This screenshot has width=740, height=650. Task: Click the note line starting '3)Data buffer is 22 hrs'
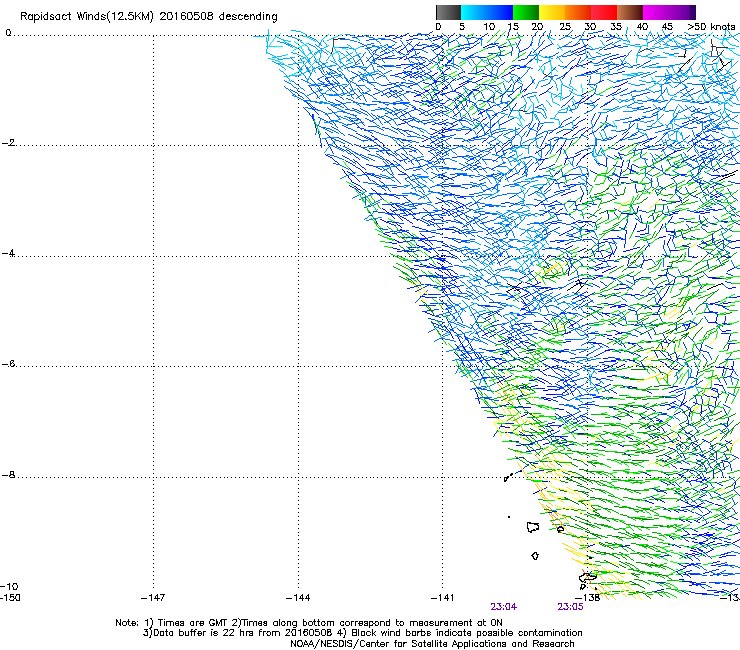[x=362, y=633]
